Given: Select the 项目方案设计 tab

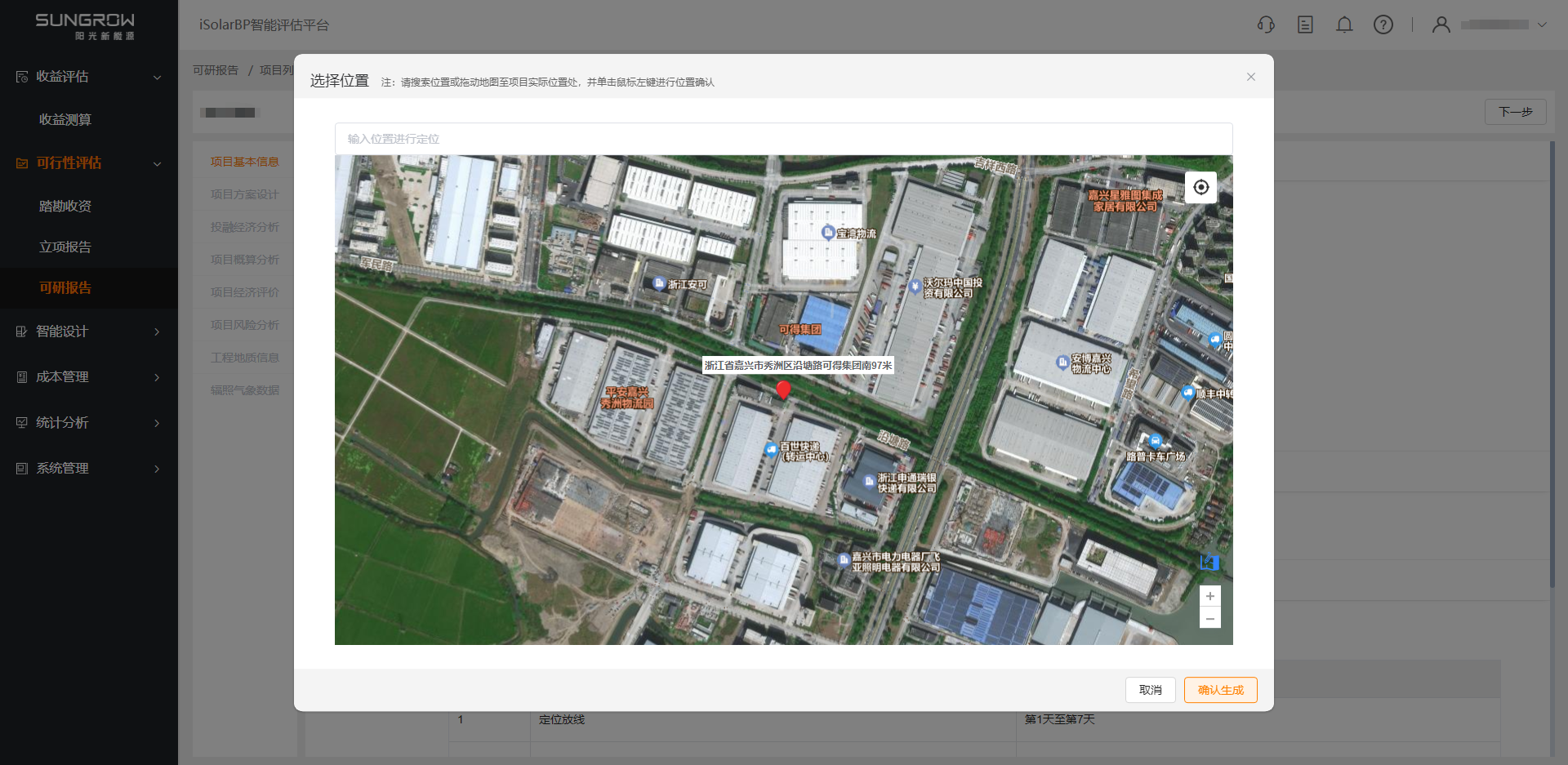Looking at the screenshot, I should pyautogui.click(x=244, y=194).
